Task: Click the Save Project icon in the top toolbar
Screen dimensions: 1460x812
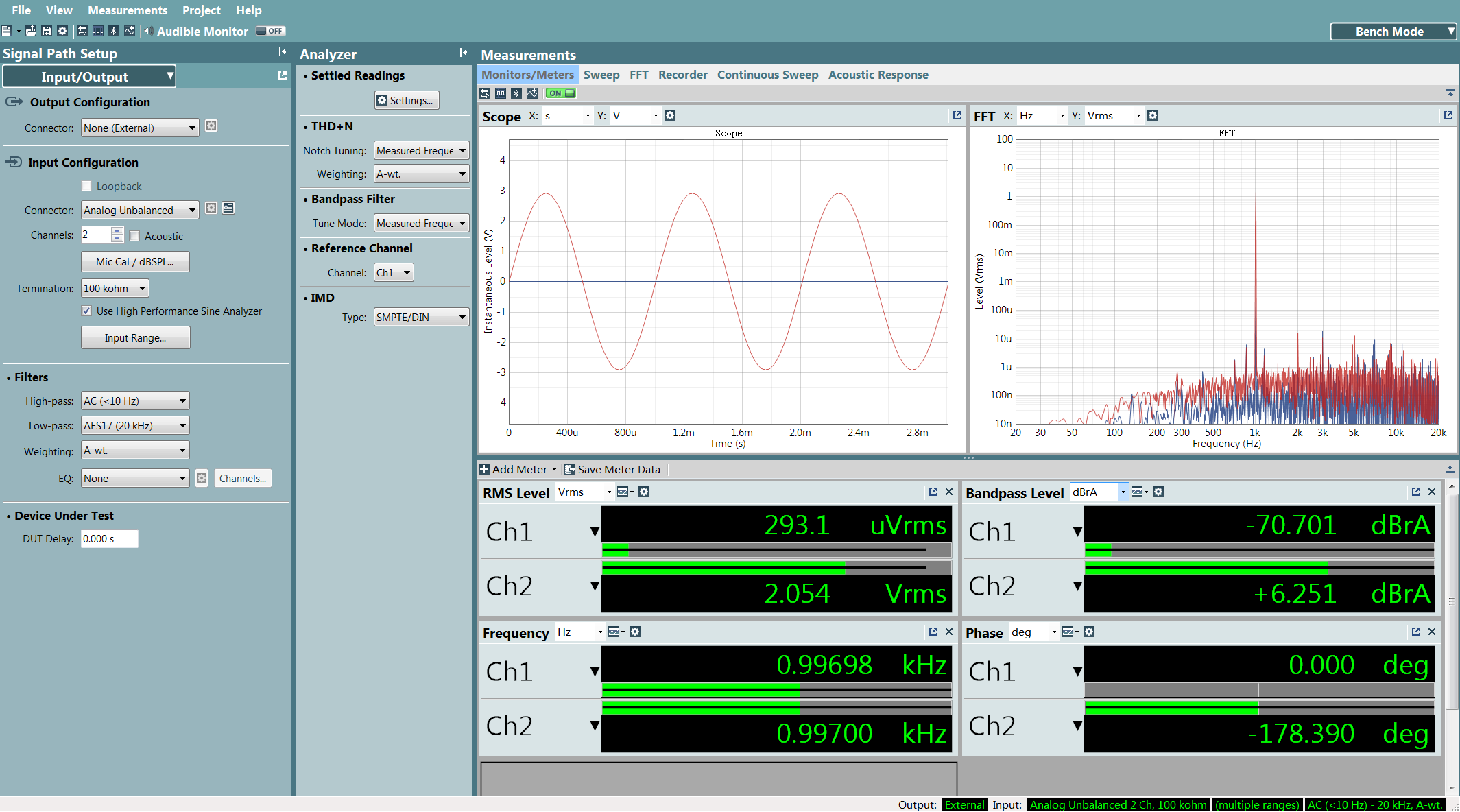Action: click(x=47, y=31)
